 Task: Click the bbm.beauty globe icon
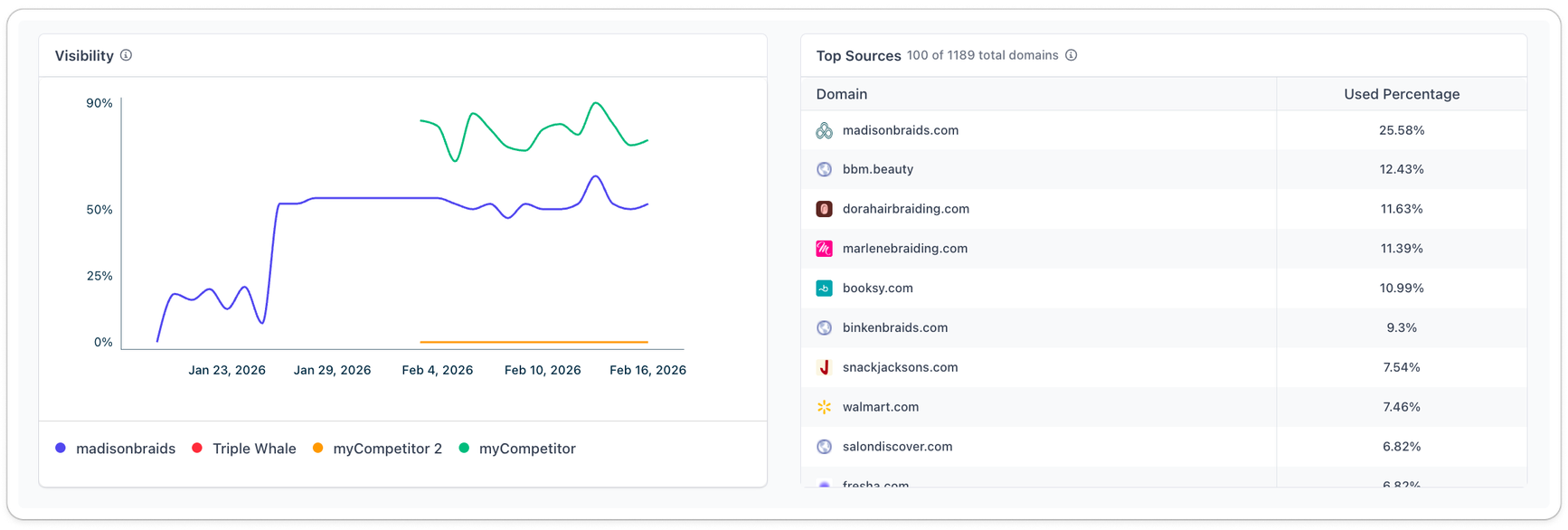coord(824,169)
